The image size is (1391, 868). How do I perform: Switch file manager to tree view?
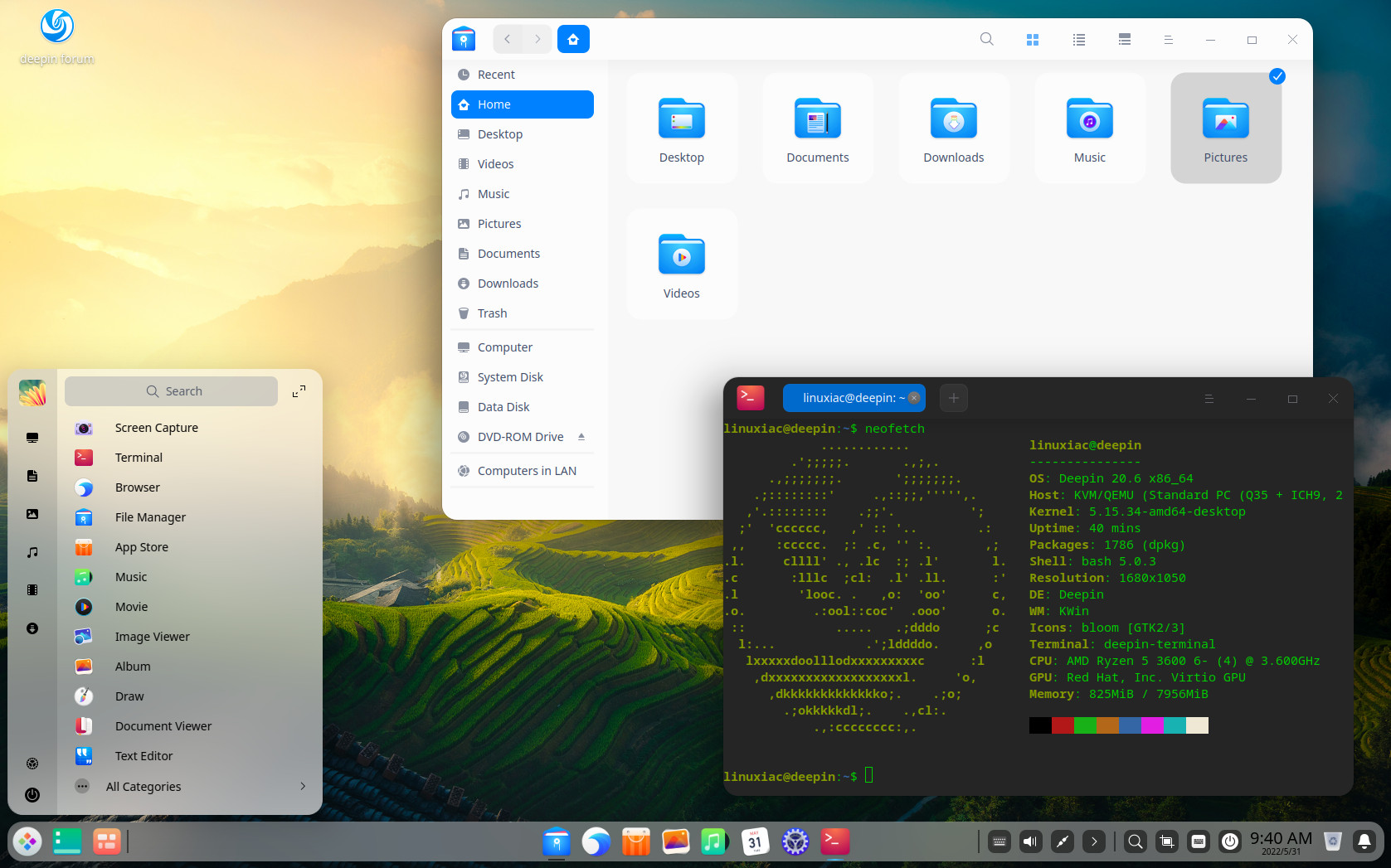click(1125, 39)
